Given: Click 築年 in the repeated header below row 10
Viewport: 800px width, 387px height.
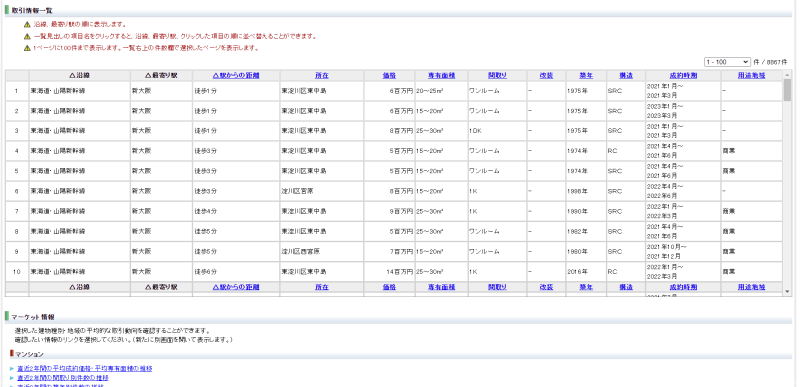Looking at the screenshot, I should click(586, 287).
